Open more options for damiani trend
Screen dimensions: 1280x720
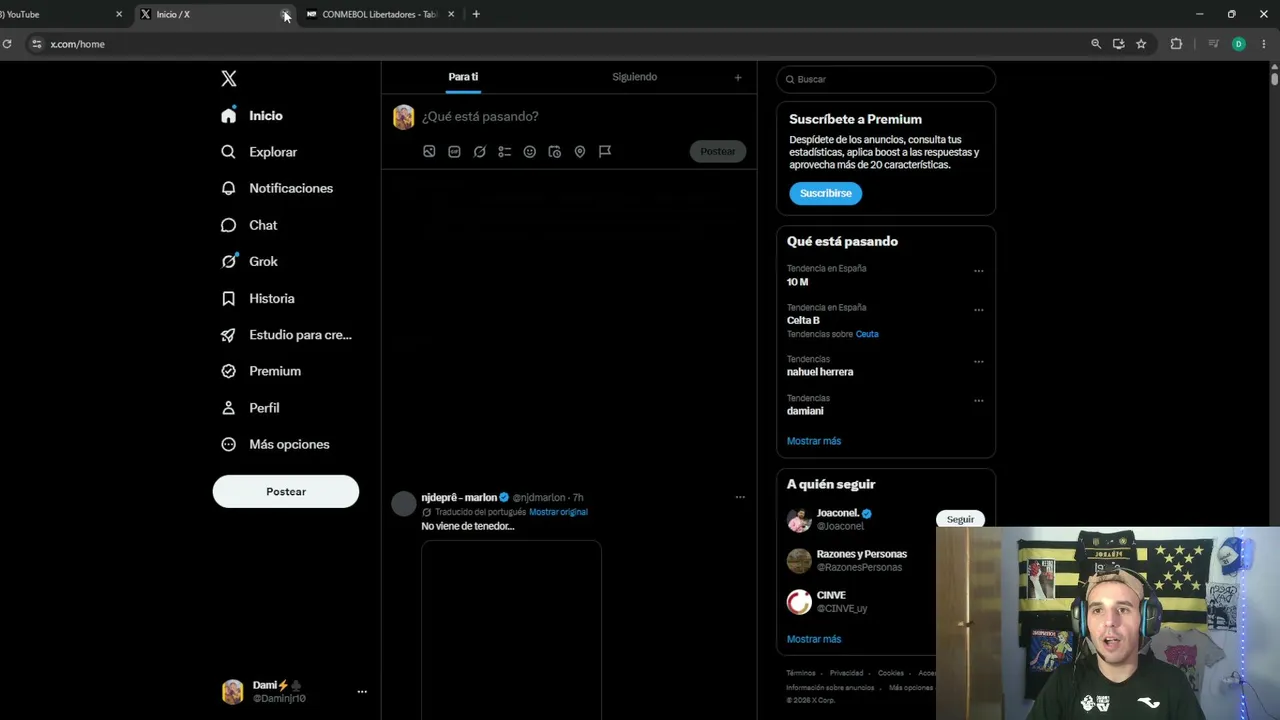(979, 400)
